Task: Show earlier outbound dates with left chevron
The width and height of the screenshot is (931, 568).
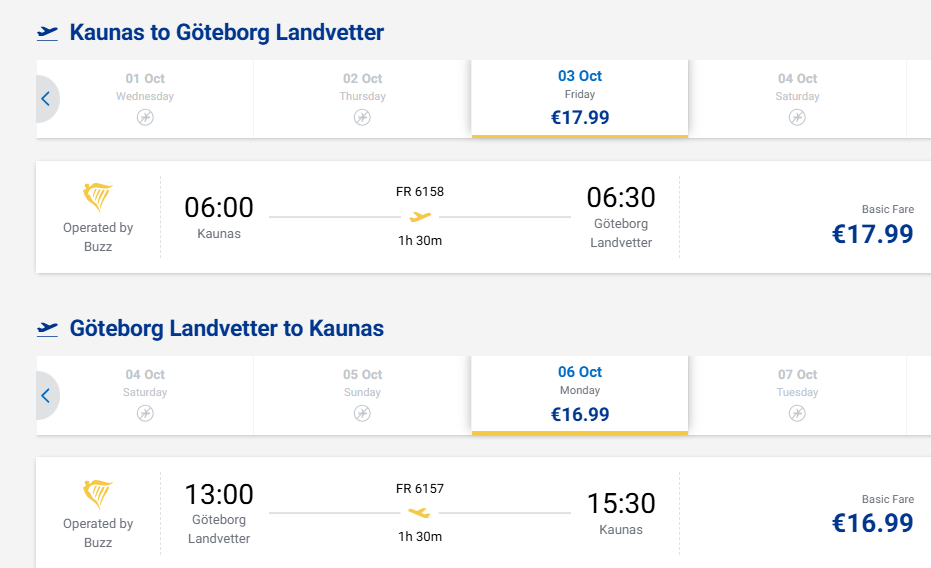Action: coord(47,99)
